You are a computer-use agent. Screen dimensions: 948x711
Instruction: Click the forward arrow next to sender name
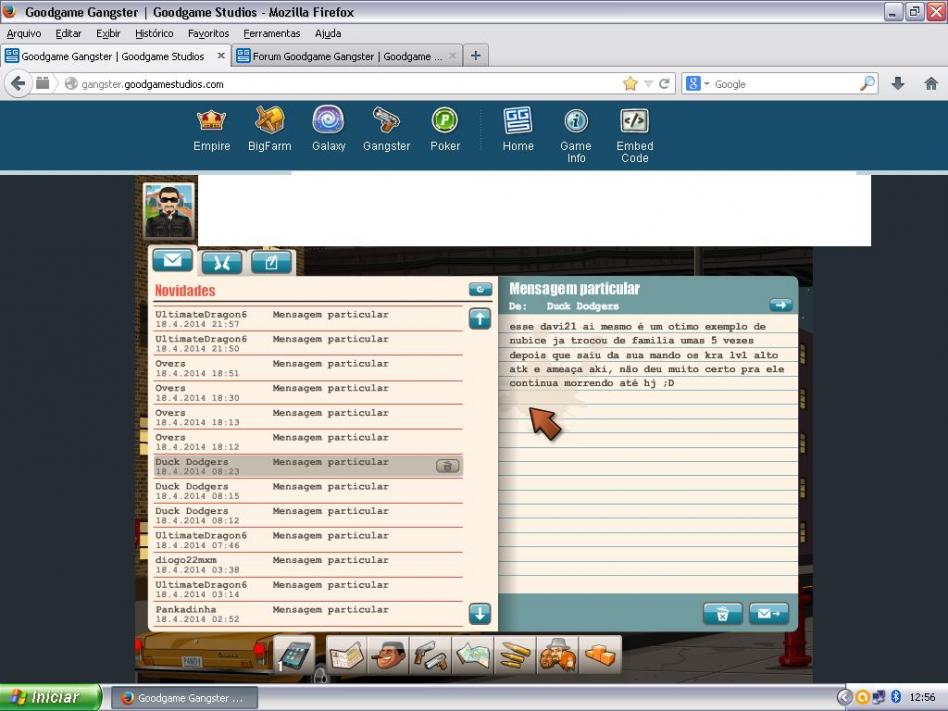point(781,305)
